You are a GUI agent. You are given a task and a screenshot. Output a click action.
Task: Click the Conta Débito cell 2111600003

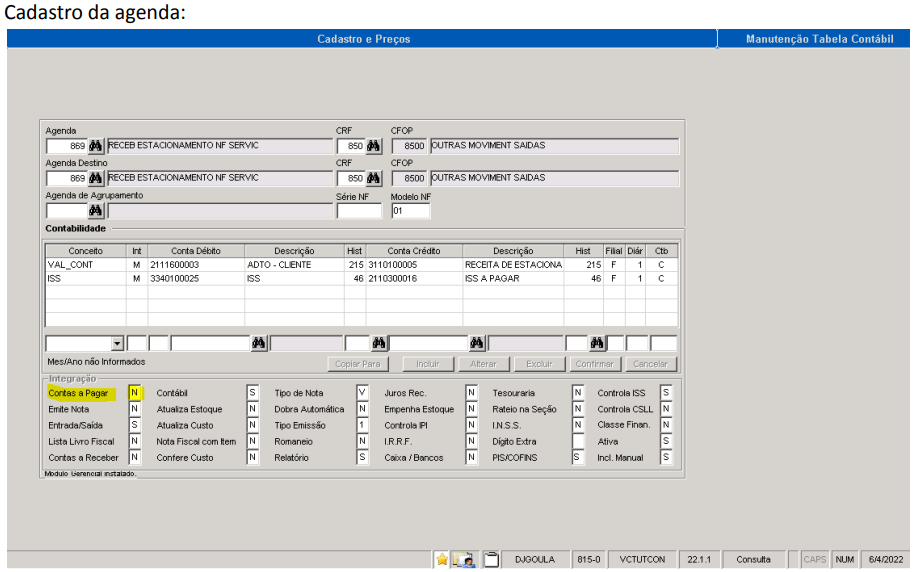pyautogui.click(x=196, y=265)
